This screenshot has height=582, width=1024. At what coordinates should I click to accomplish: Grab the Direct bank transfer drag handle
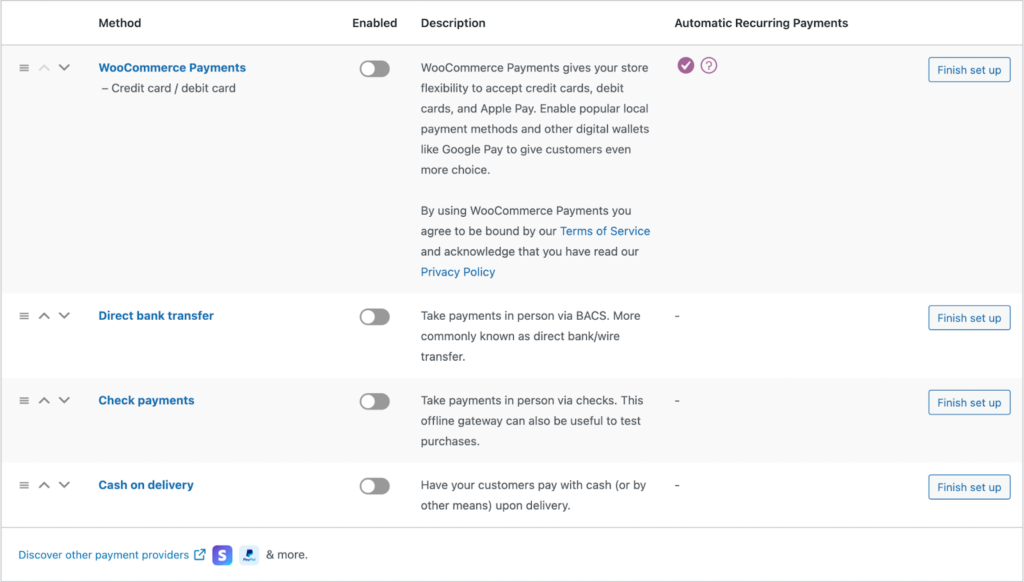[x=24, y=316]
